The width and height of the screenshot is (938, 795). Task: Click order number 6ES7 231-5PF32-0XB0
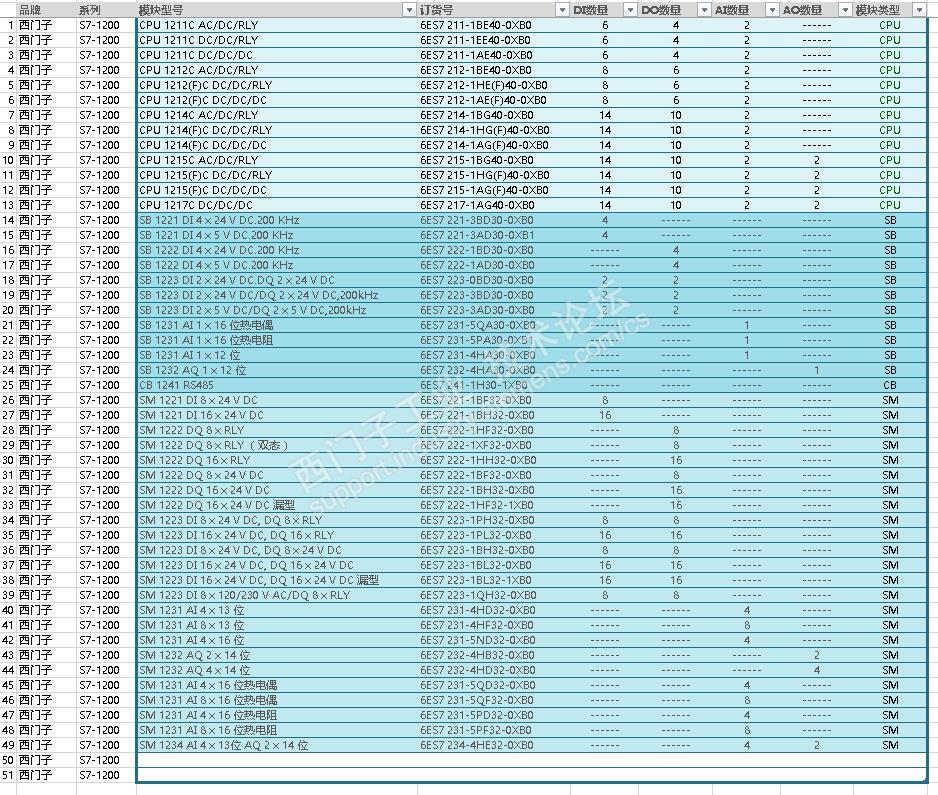pyautogui.click(x=476, y=730)
